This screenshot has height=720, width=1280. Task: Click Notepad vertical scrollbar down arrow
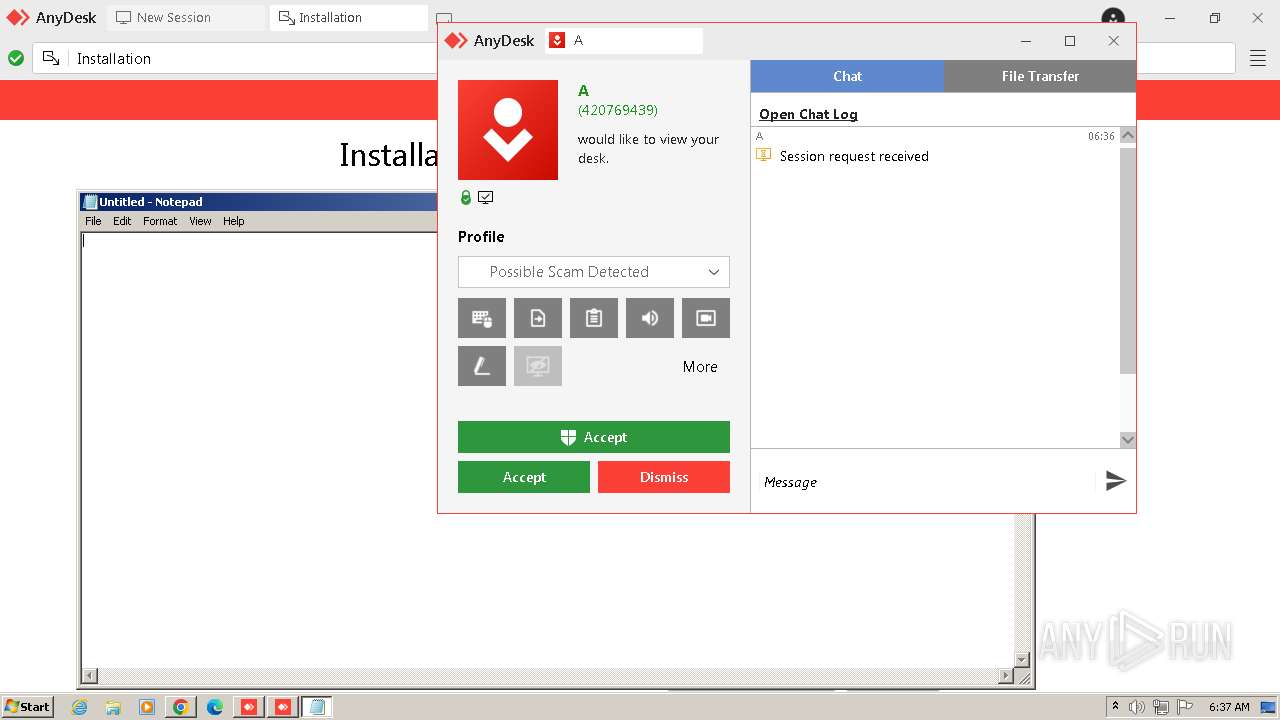(x=1022, y=660)
